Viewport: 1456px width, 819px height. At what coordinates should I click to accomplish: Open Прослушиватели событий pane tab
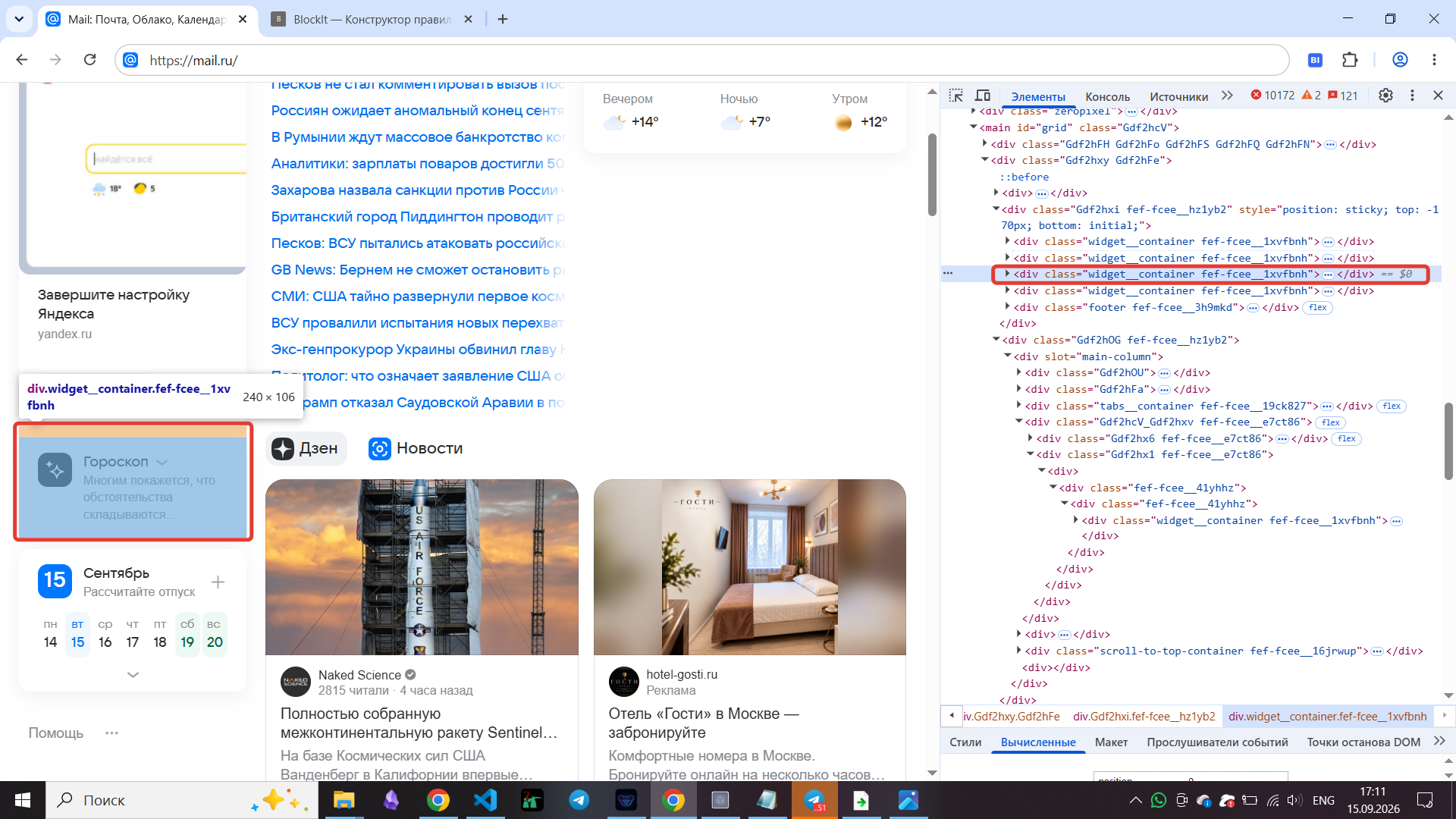pos(1217,742)
